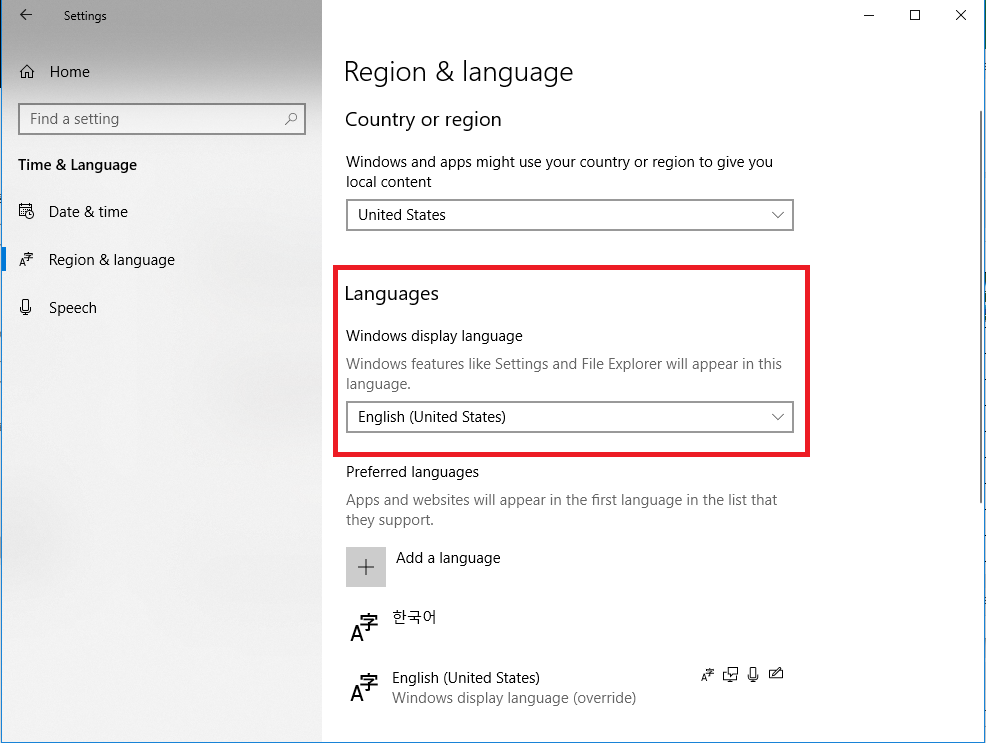Maximize the Settings window
This screenshot has width=986, height=743.
[x=915, y=15]
